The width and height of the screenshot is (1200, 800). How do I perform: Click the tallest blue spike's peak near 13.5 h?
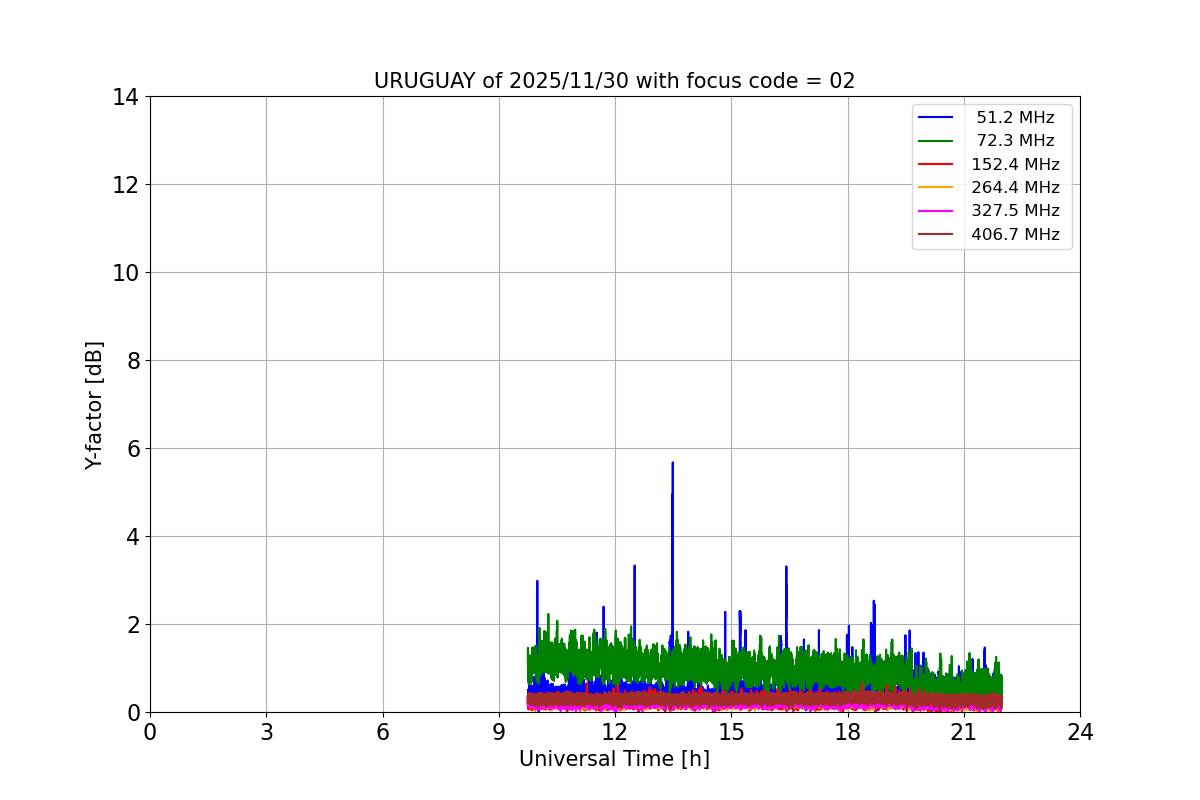coord(672,463)
